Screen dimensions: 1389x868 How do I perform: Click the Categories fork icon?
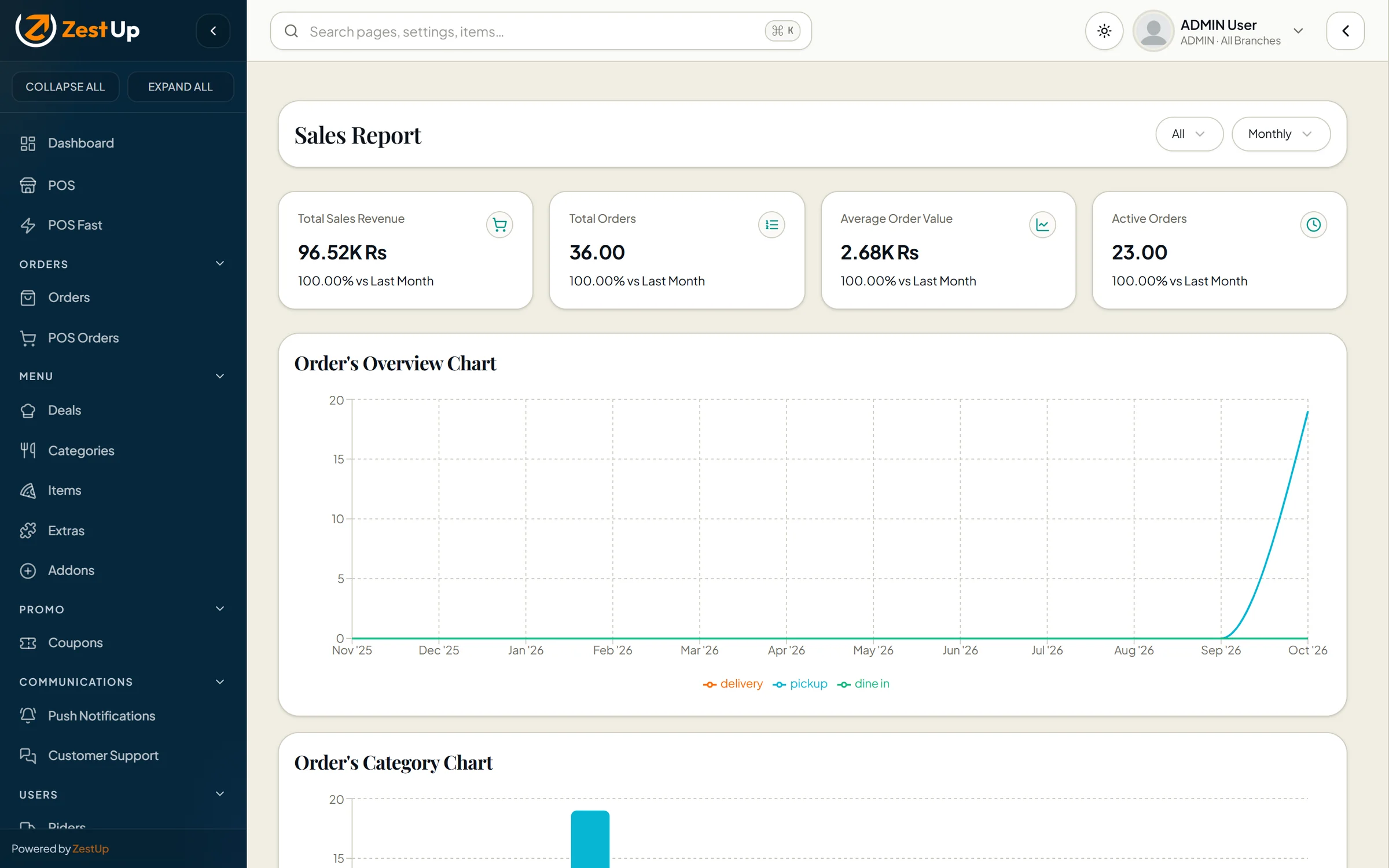[28, 450]
